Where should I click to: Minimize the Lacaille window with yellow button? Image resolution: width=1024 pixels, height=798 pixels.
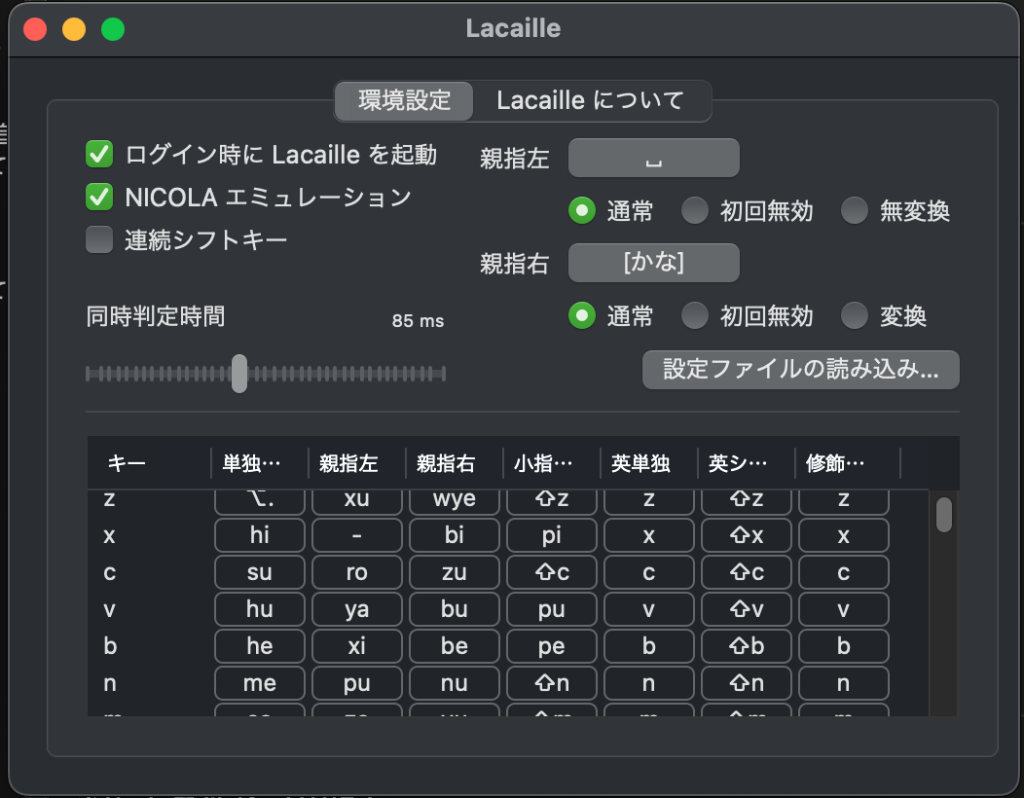point(74,29)
